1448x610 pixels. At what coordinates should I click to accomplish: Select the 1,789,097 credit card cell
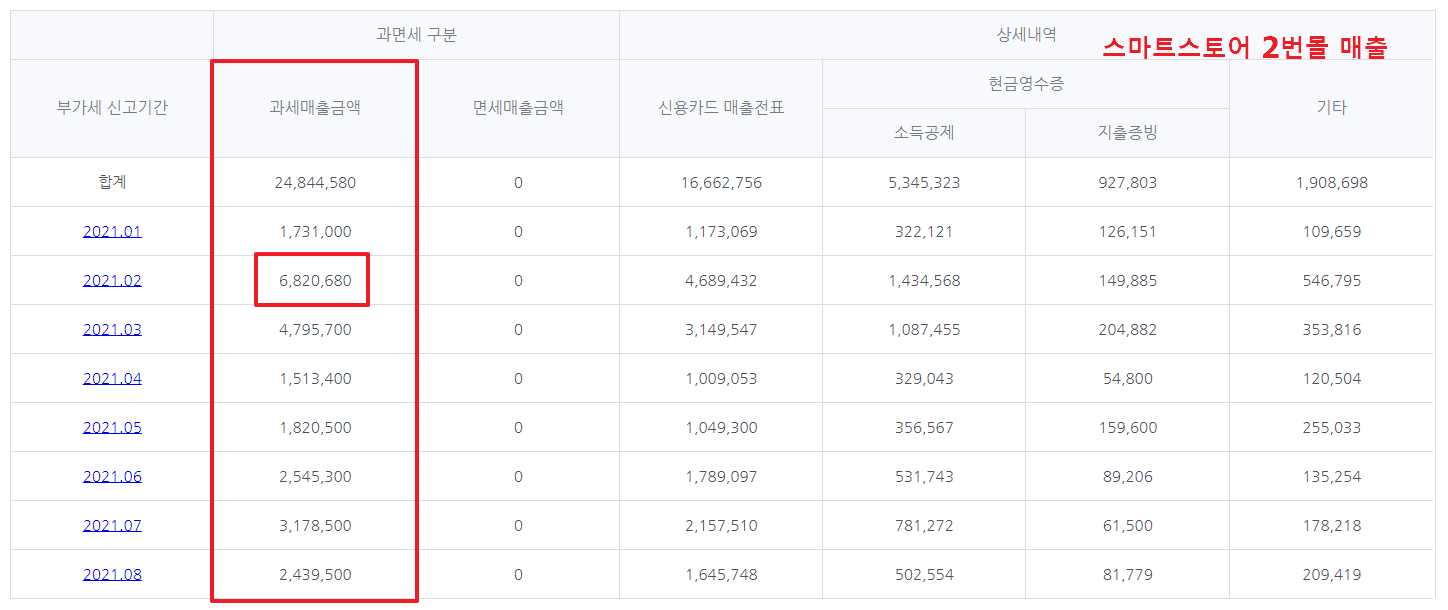point(721,477)
